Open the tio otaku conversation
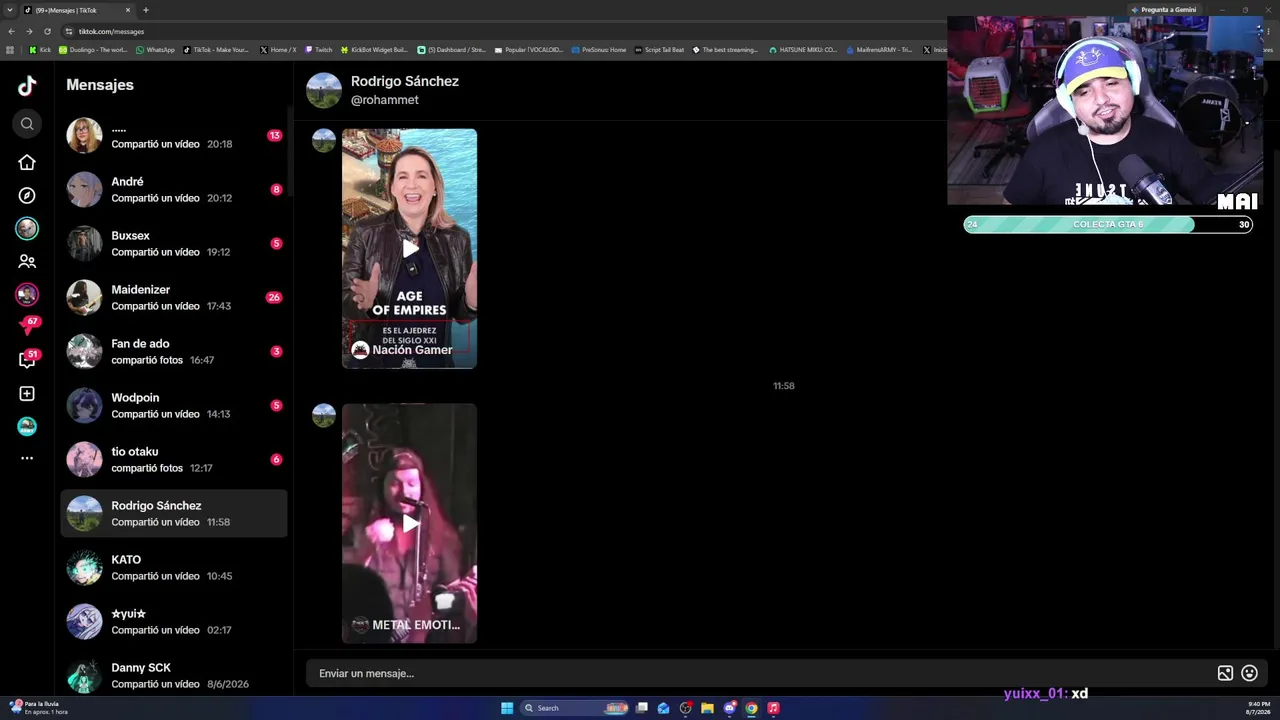Screen dimensions: 1280x720 [x=174, y=459]
